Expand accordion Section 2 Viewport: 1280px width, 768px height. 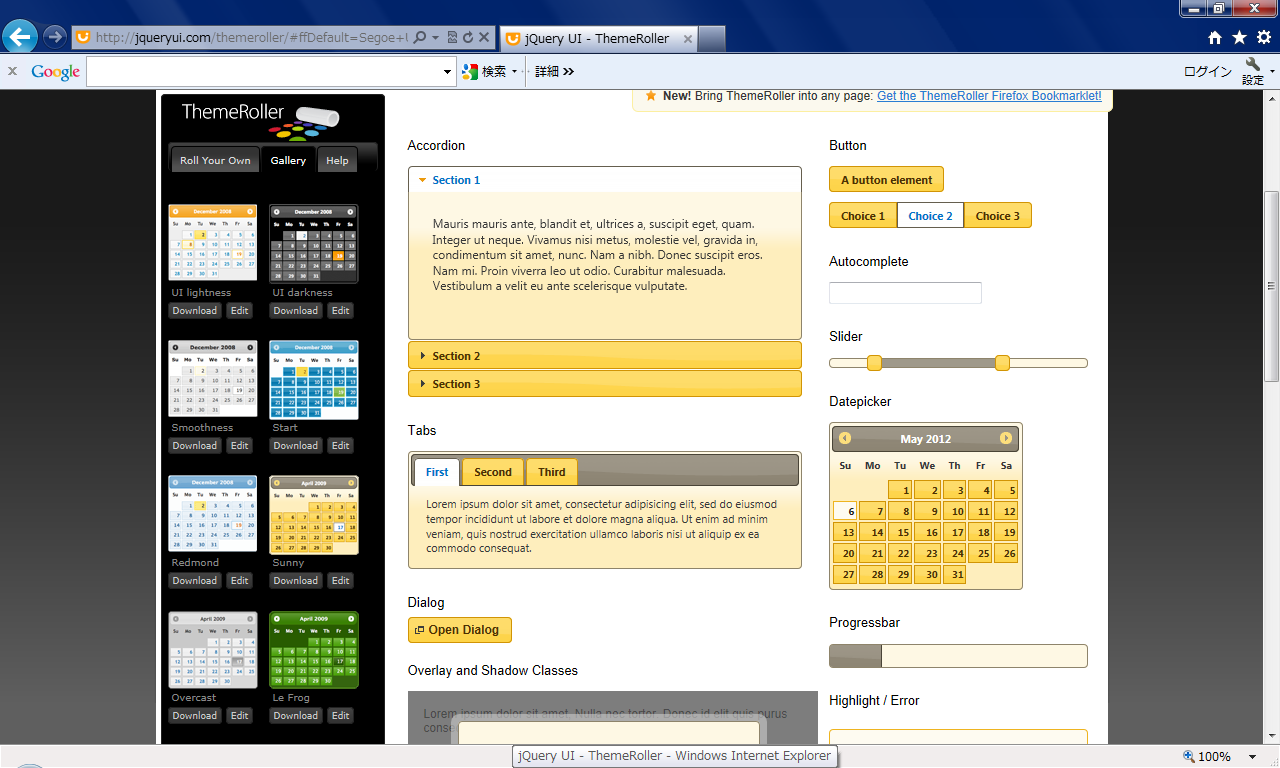[604, 356]
